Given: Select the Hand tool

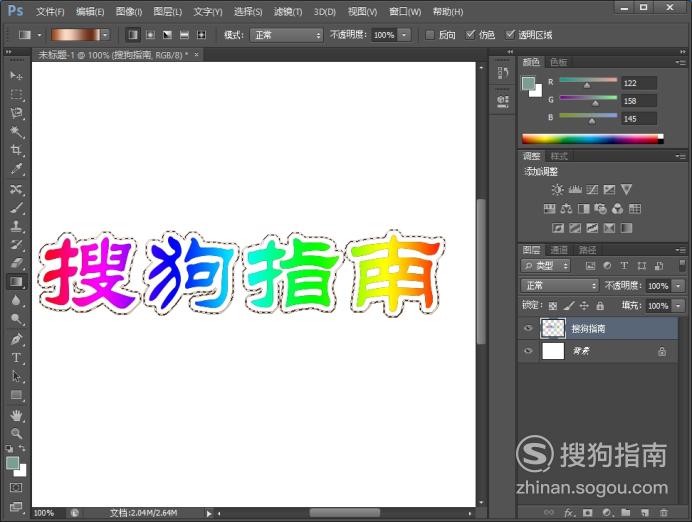Looking at the screenshot, I should tap(16, 415).
